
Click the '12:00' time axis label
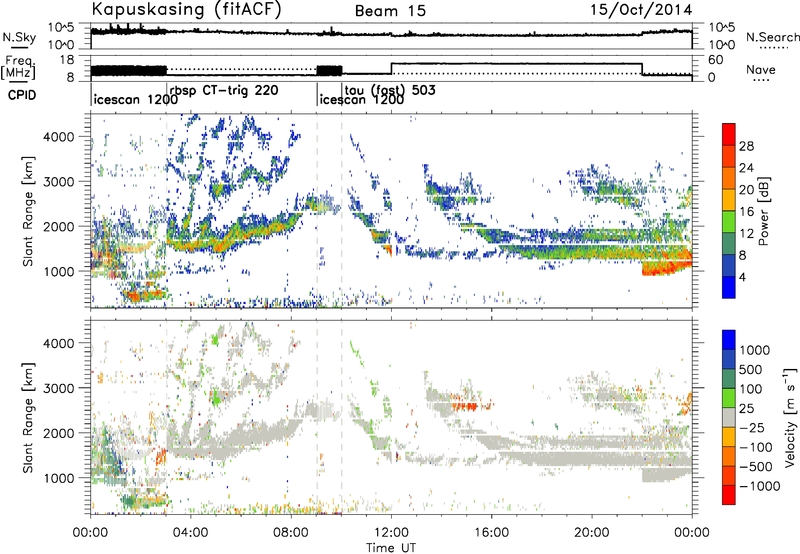(391, 533)
